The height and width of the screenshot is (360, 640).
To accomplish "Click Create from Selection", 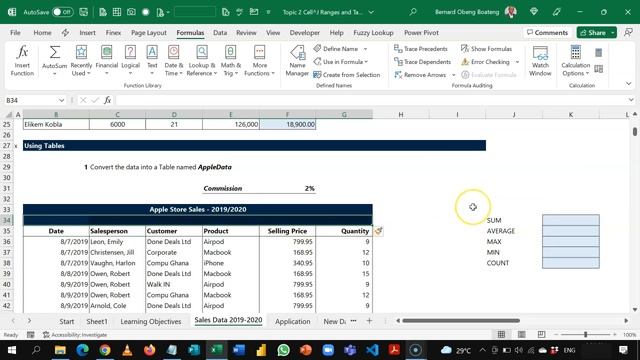I will coord(347,75).
